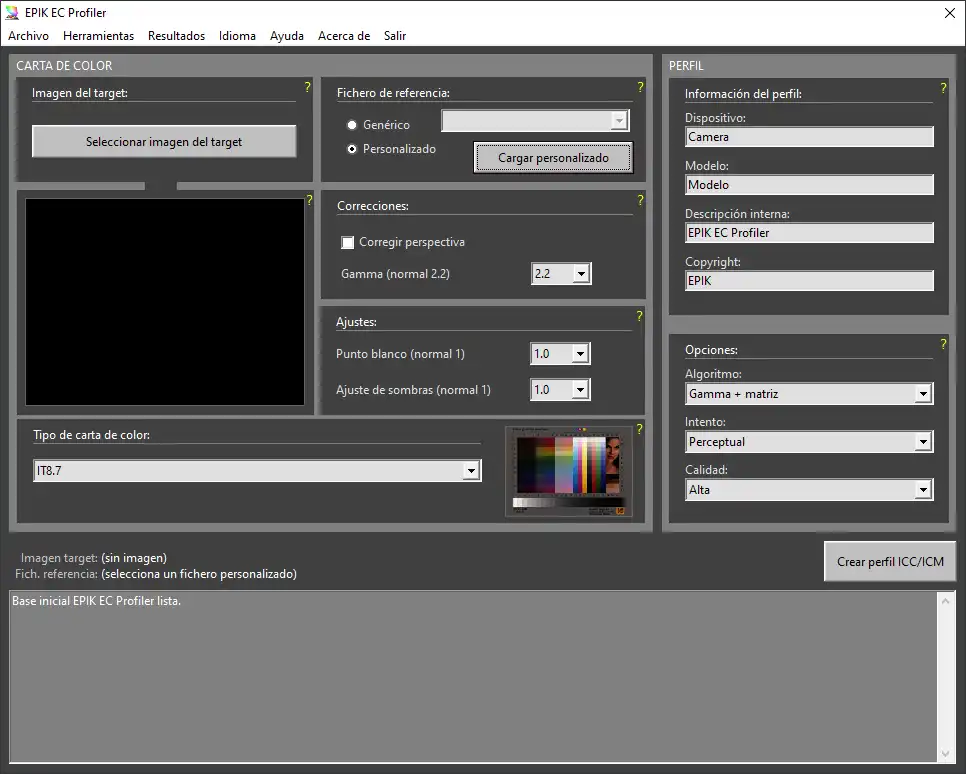Viewport: 966px width, 774px height.
Task: Click the Copyright input field
Action: click(810, 281)
